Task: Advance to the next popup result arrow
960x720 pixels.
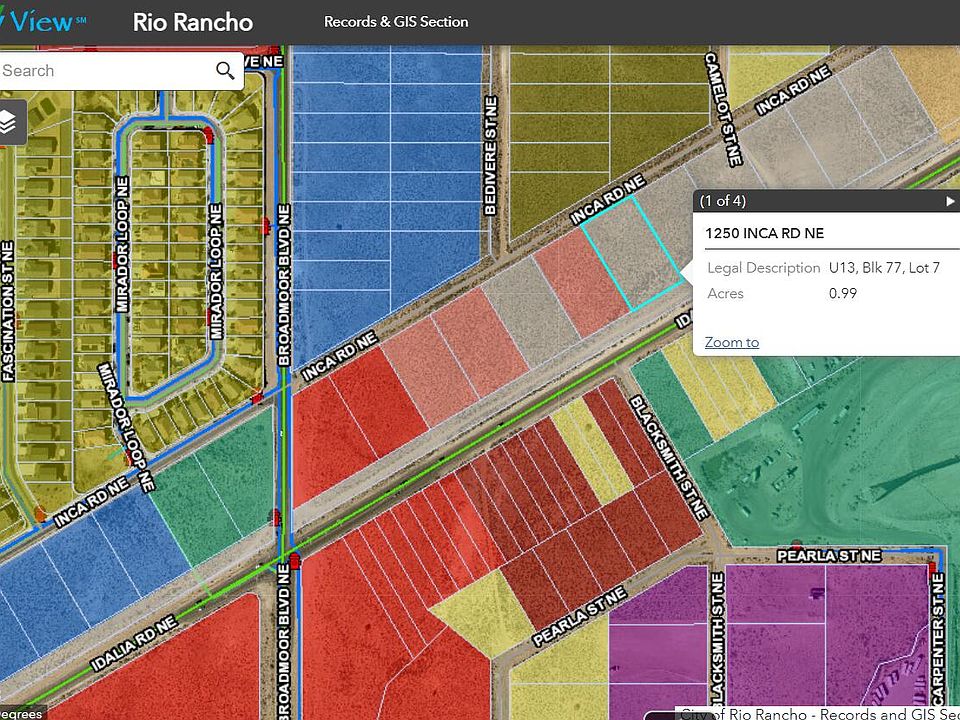Action: click(x=950, y=201)
